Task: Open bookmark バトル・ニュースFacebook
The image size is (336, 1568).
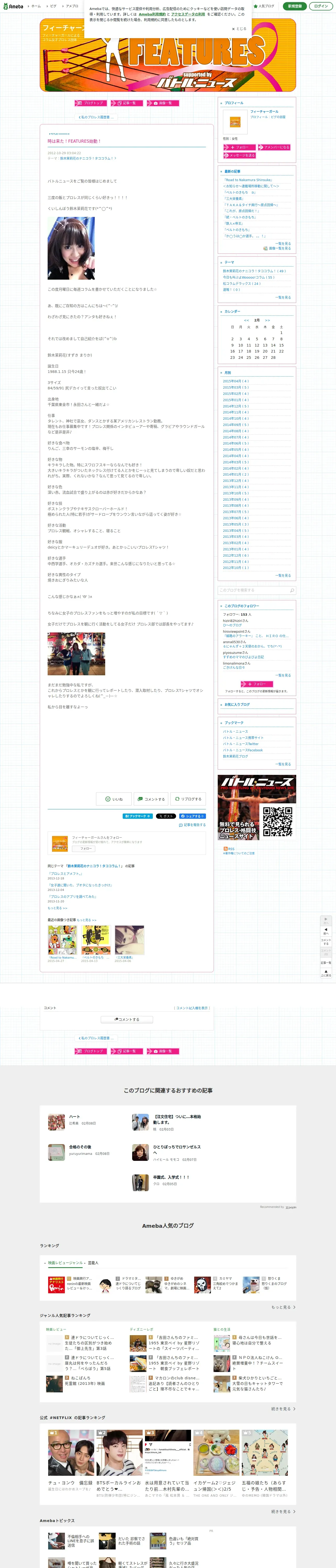Action: click(x=243, y=750)
